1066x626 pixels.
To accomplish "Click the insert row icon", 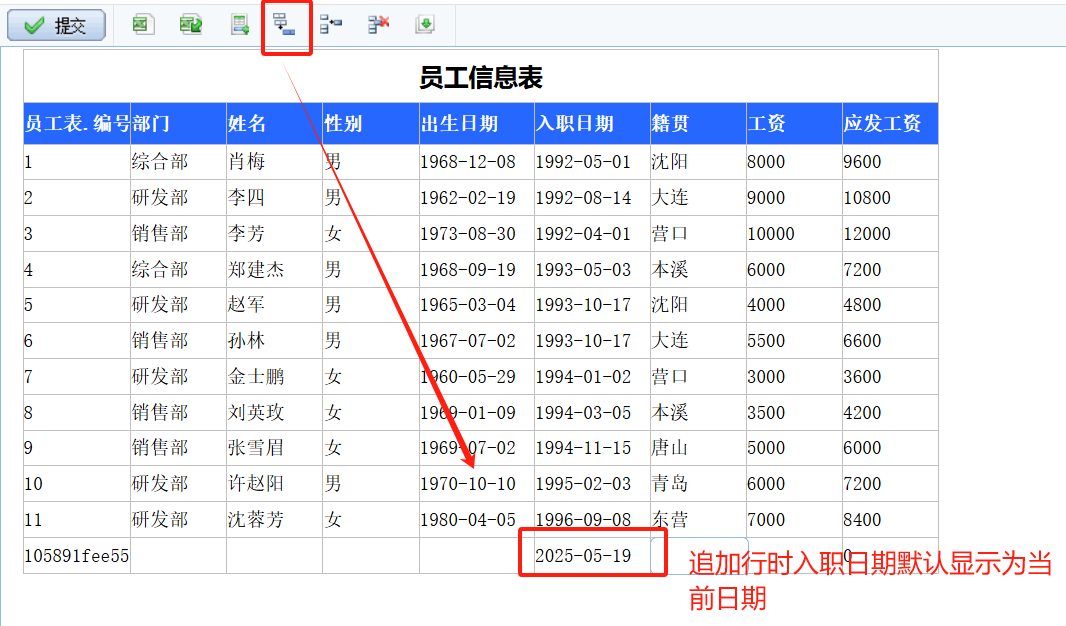I will click(x=331, y=25).
